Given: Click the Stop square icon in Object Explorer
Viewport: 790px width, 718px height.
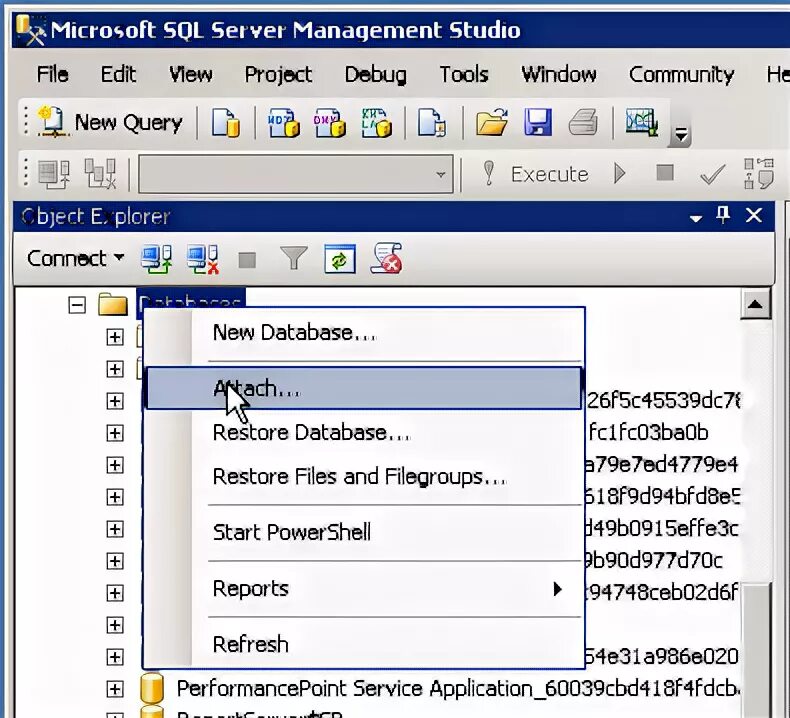Looking at the screenshot, I should pos(247,260).
